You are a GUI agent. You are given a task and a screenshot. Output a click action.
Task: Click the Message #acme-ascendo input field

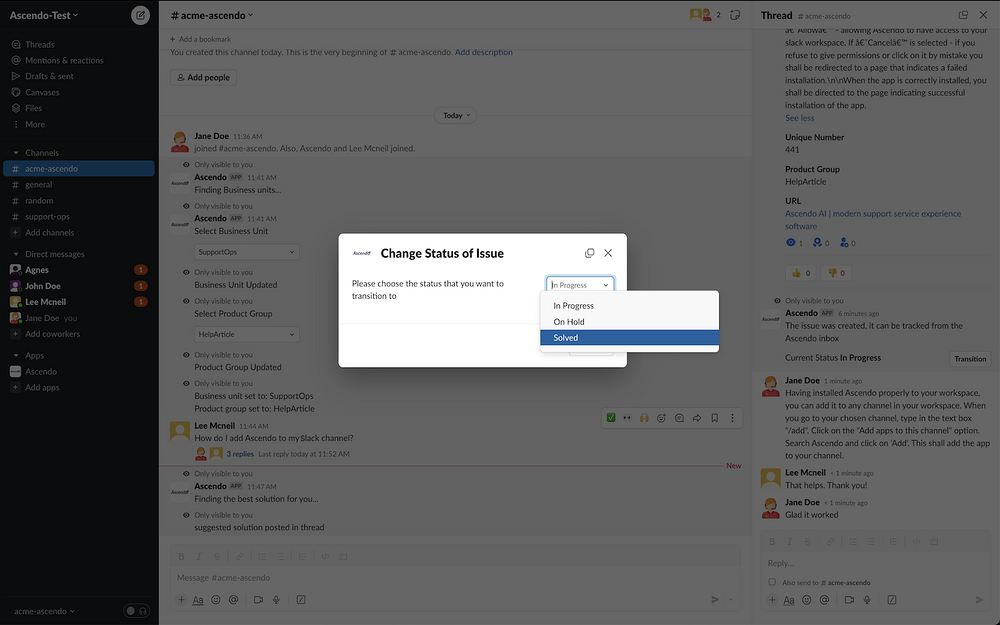(455, 578)
